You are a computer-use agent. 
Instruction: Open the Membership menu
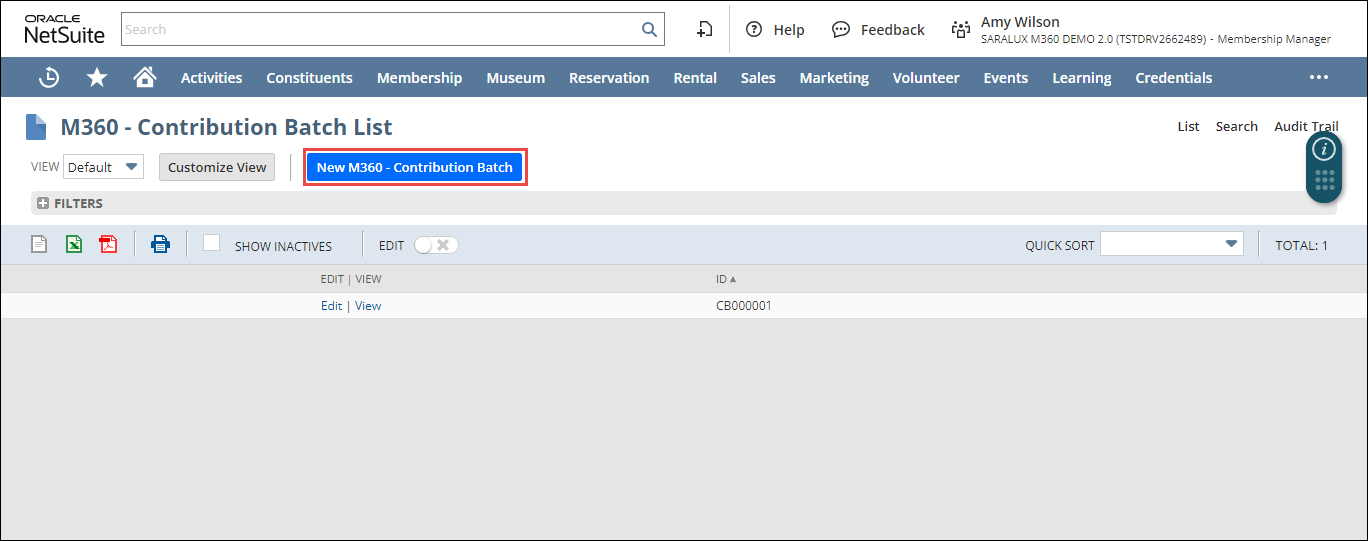pos(419,78)
